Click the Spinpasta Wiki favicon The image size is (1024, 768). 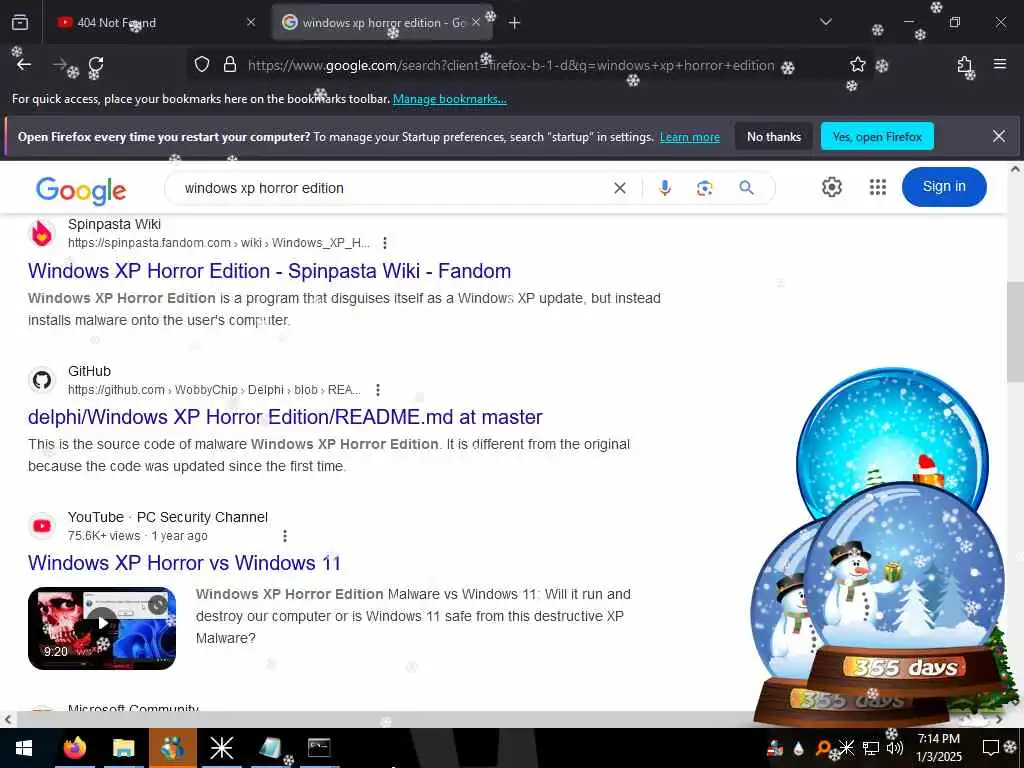pos(42,233)
